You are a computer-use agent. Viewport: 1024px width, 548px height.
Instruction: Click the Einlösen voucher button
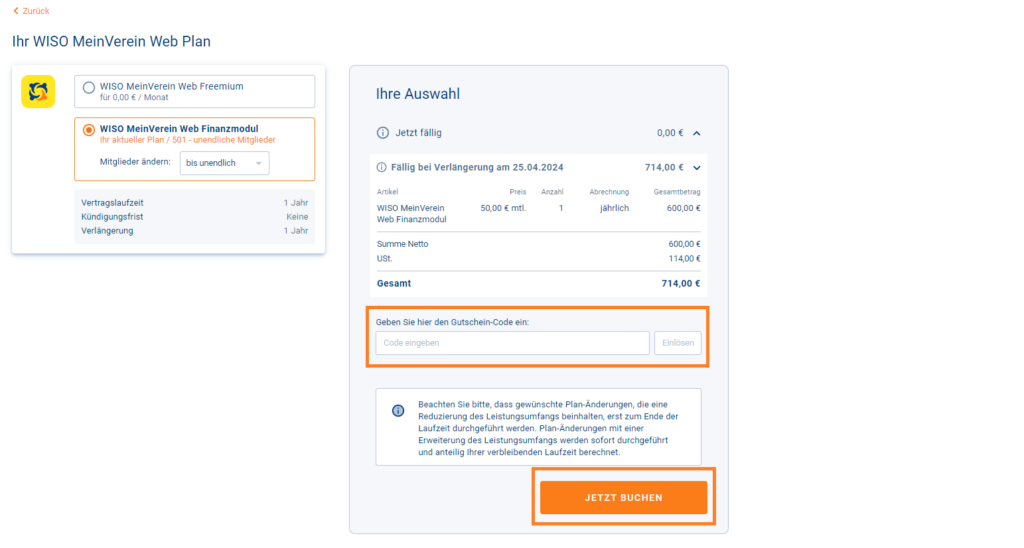click(x=678, y=343)
